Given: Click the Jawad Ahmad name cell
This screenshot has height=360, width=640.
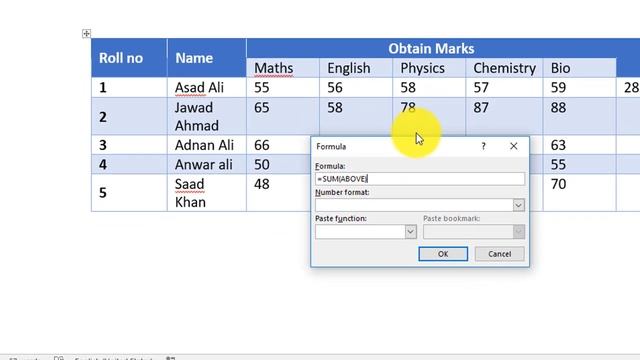Looking at the screenshot, I should click(x=207, y=116).
